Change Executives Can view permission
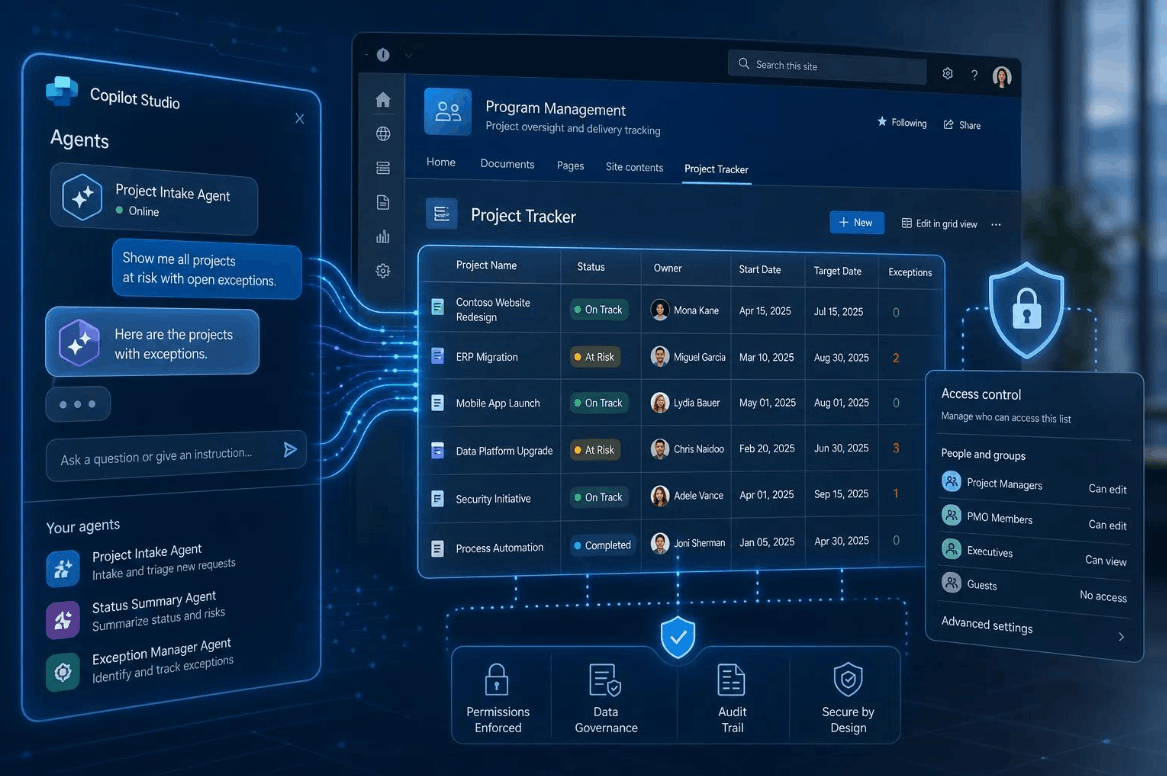 point(1106,560)
